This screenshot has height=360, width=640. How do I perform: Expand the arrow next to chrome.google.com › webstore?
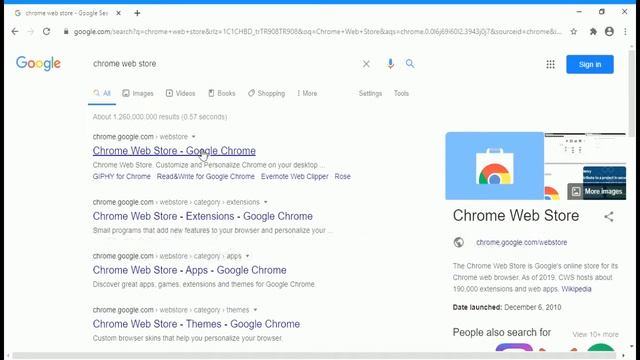tap(193, 137)
